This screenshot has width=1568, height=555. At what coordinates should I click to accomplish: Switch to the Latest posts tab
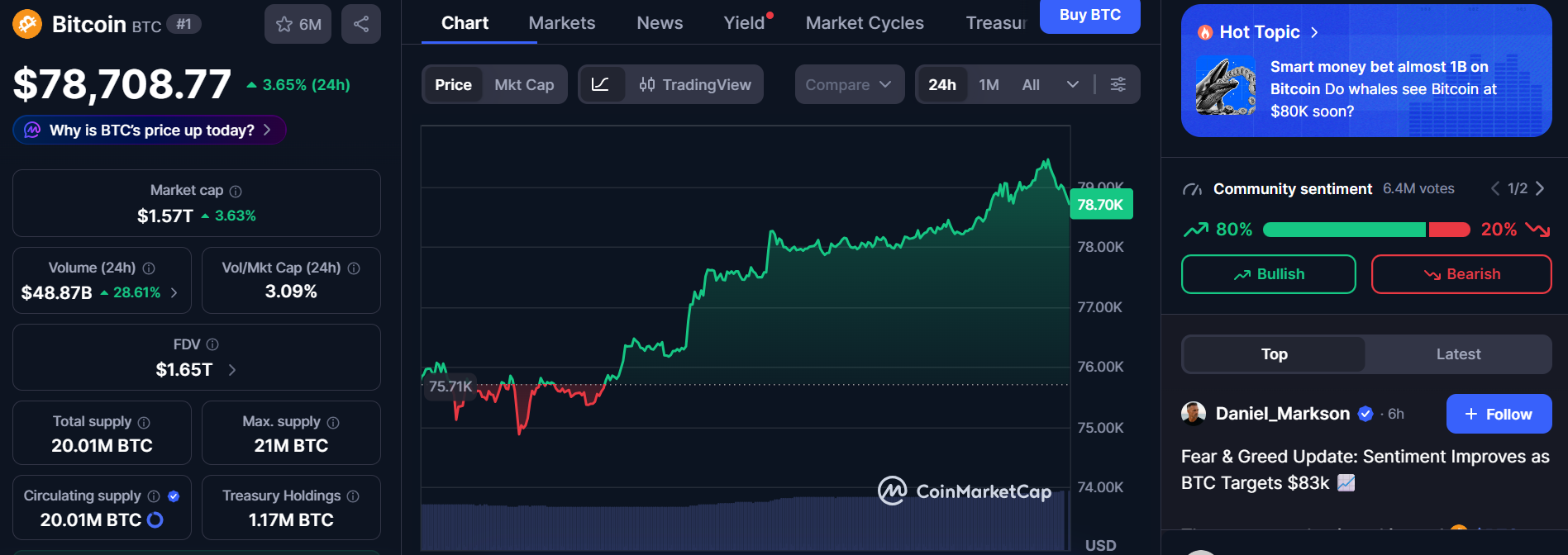[x=1458, y=354]
